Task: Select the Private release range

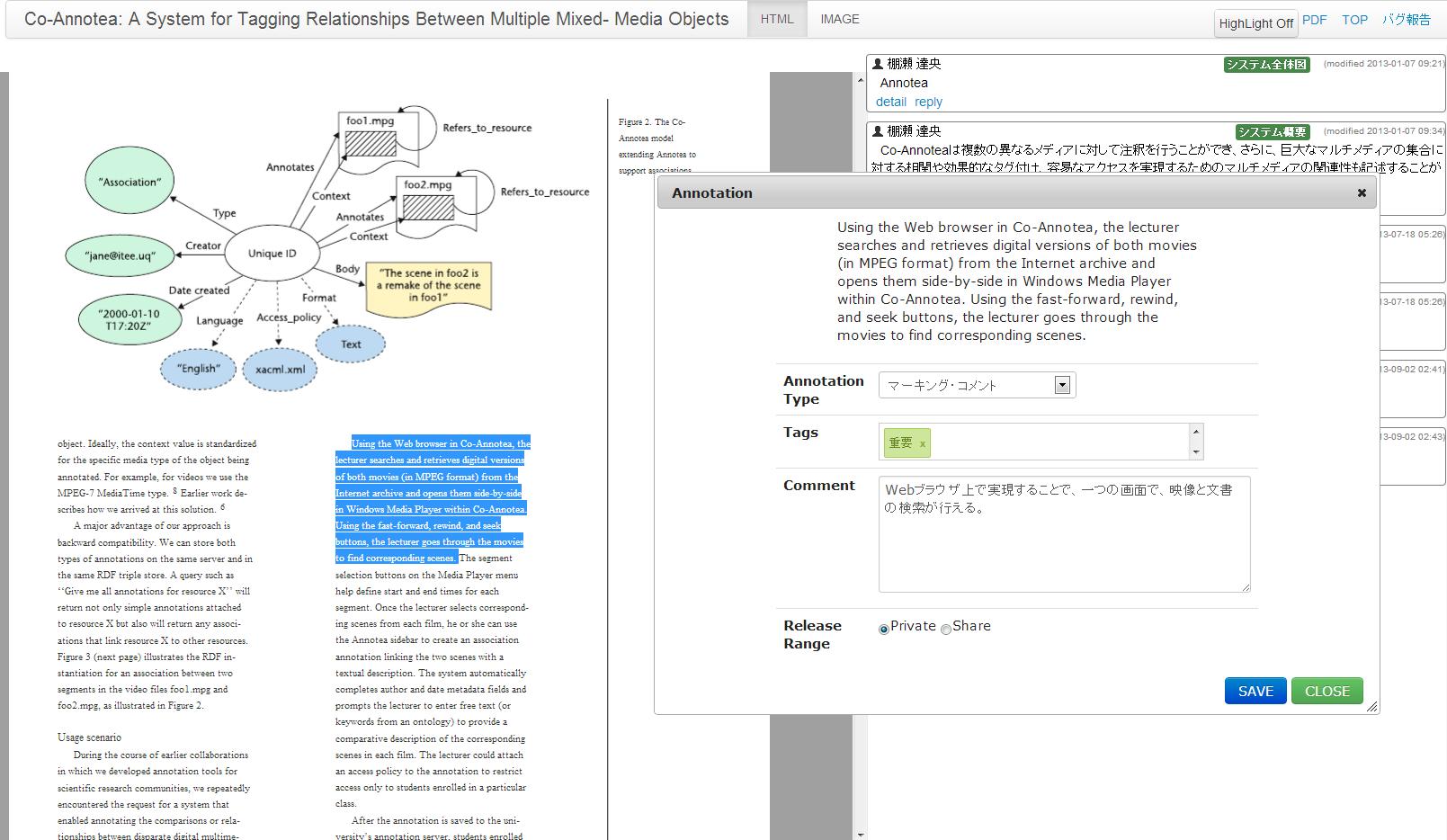Action: [883, 629]
